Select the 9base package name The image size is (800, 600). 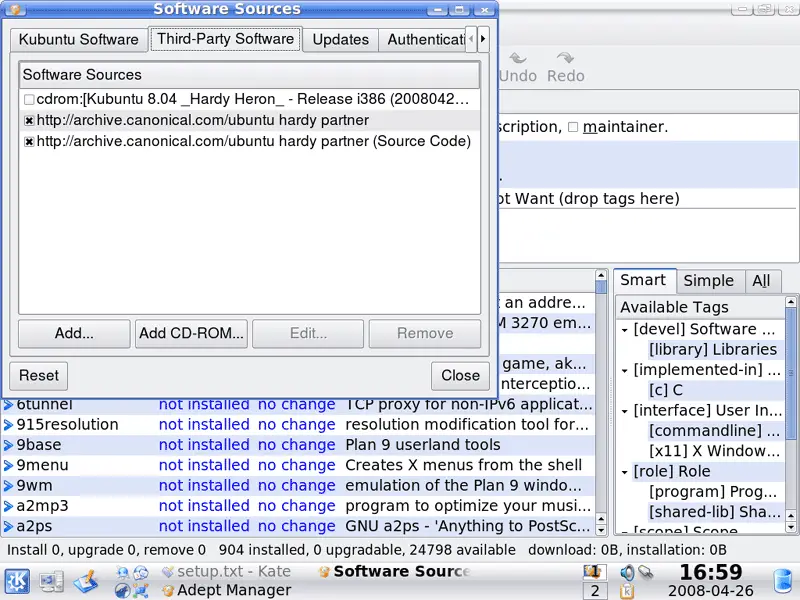(39, 445)
